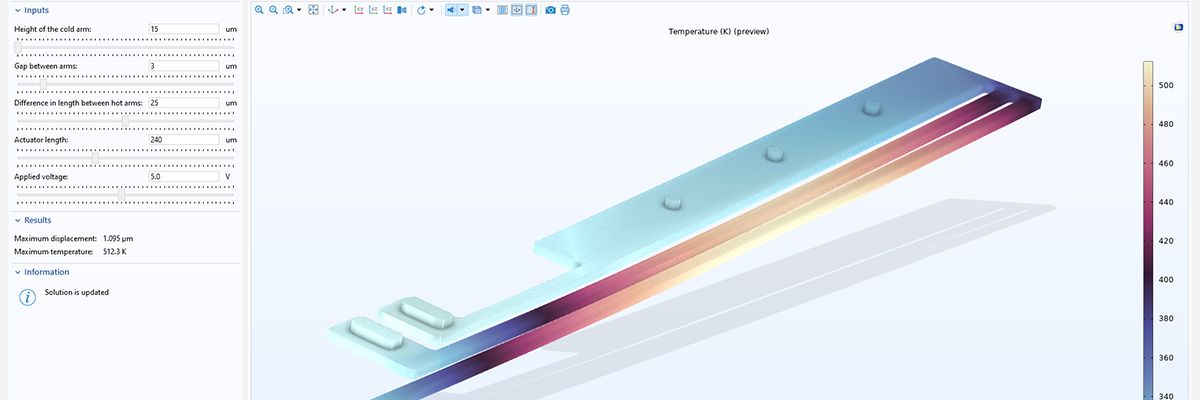
Task: Click the Difference in length slider handle
Action: [x=125, y=121]
